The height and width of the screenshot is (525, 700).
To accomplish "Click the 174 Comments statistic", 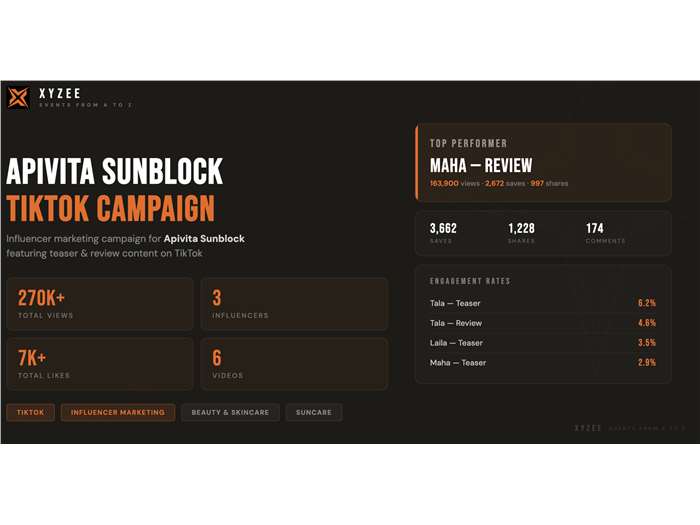I will click(x=604, y=233).
